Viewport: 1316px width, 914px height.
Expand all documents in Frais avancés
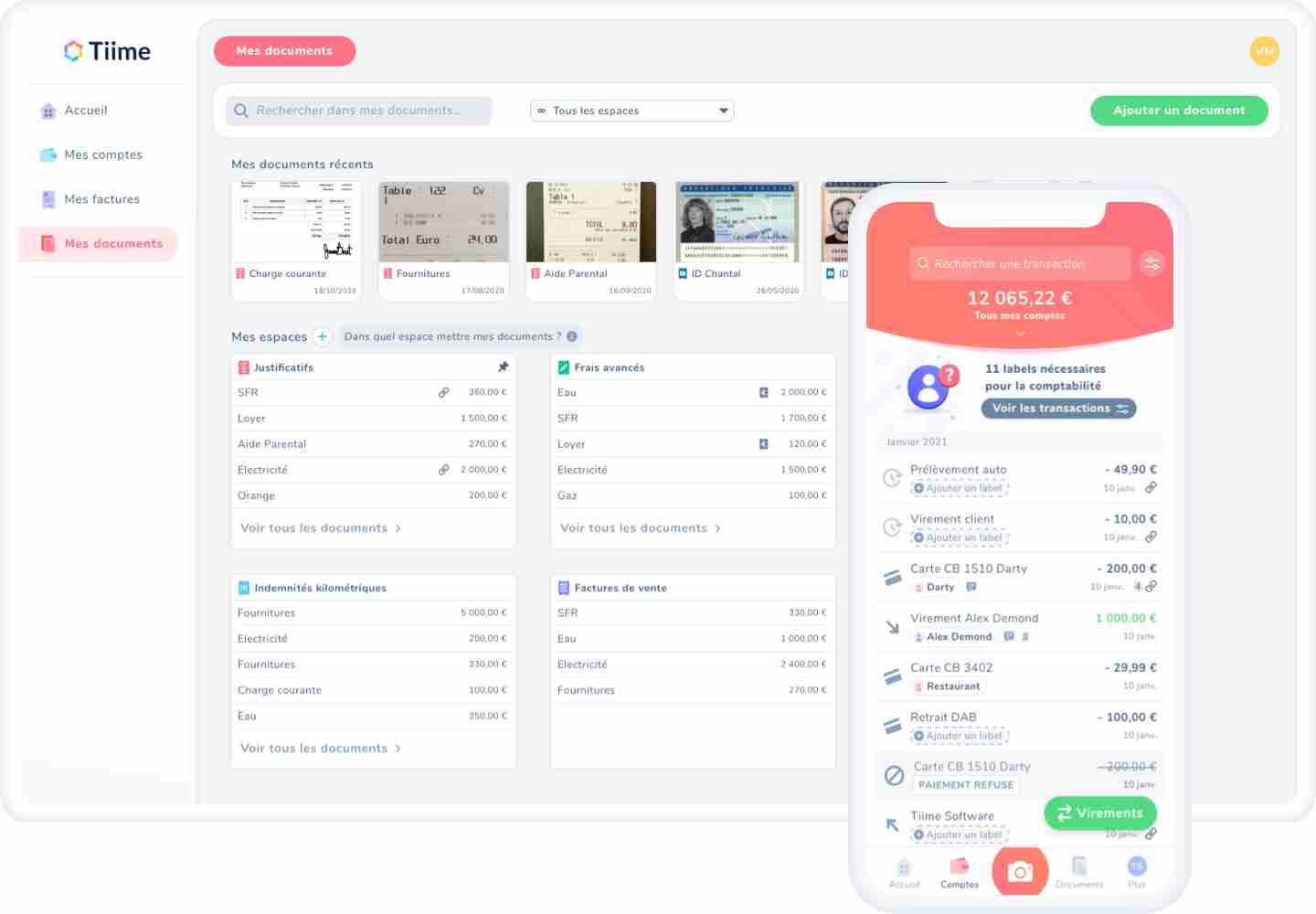click(x=640, y=528)
